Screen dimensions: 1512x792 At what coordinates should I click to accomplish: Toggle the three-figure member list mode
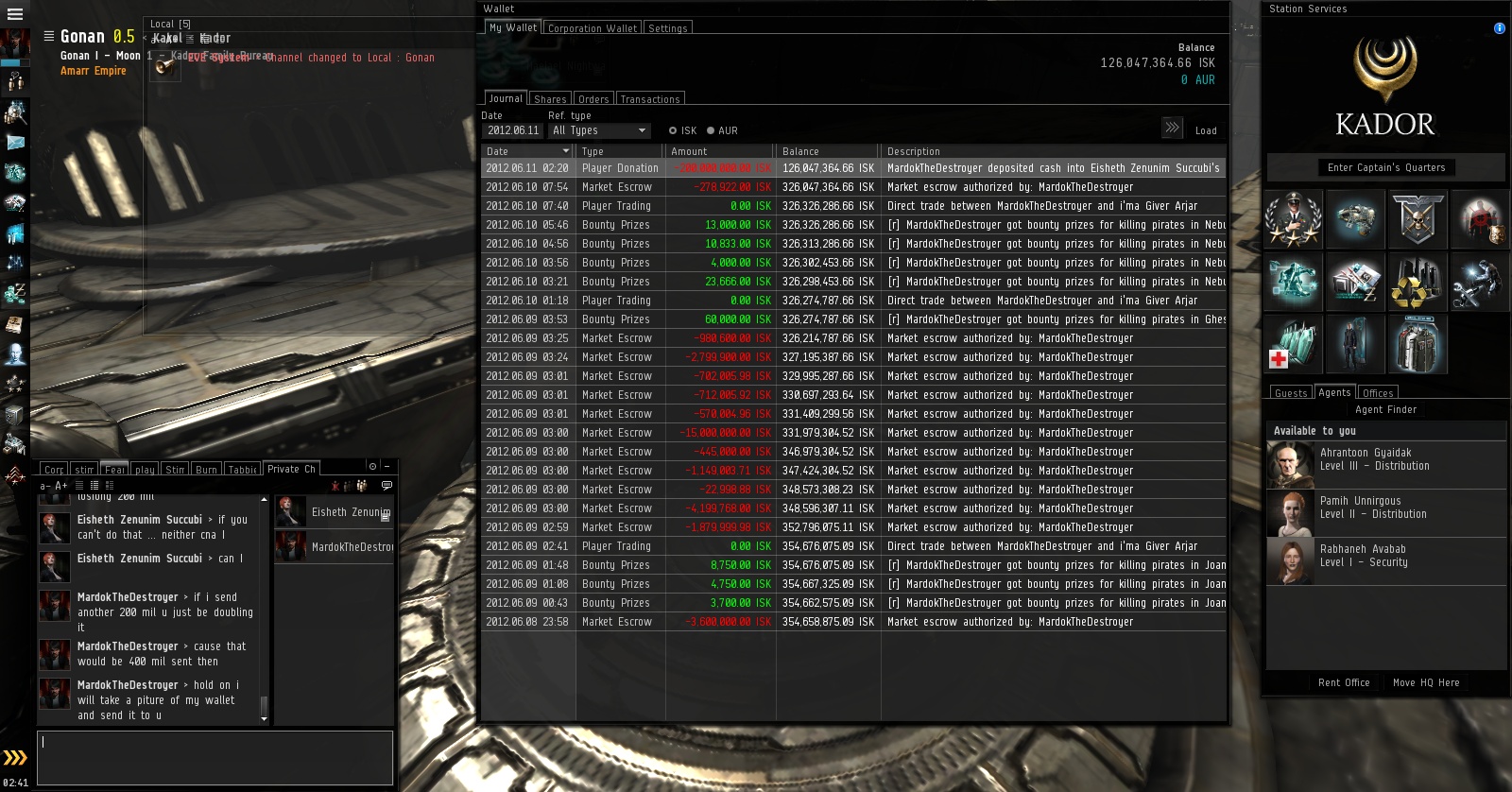point(361,486)
